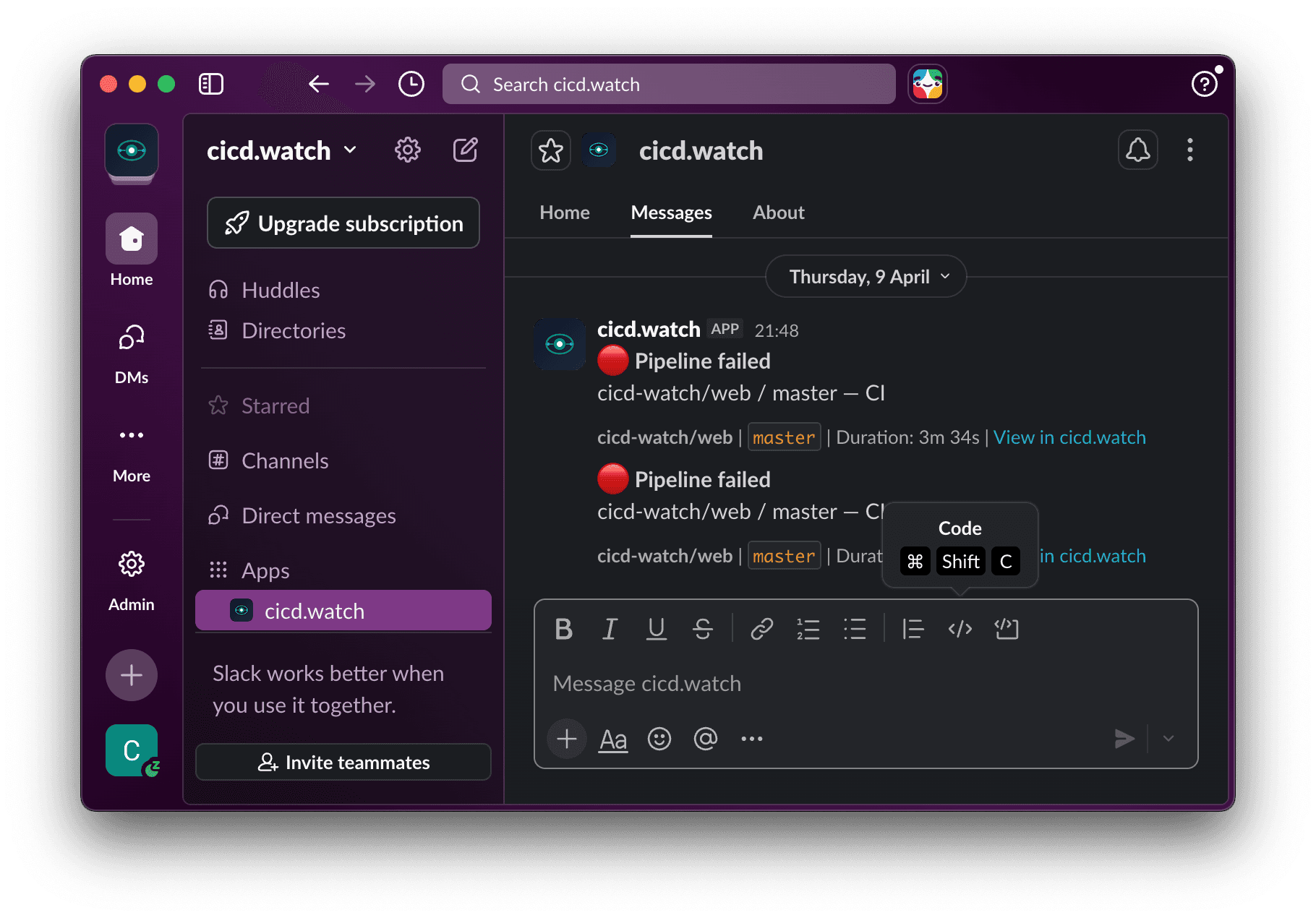Open the compose new message icon

tap(465, 150)
